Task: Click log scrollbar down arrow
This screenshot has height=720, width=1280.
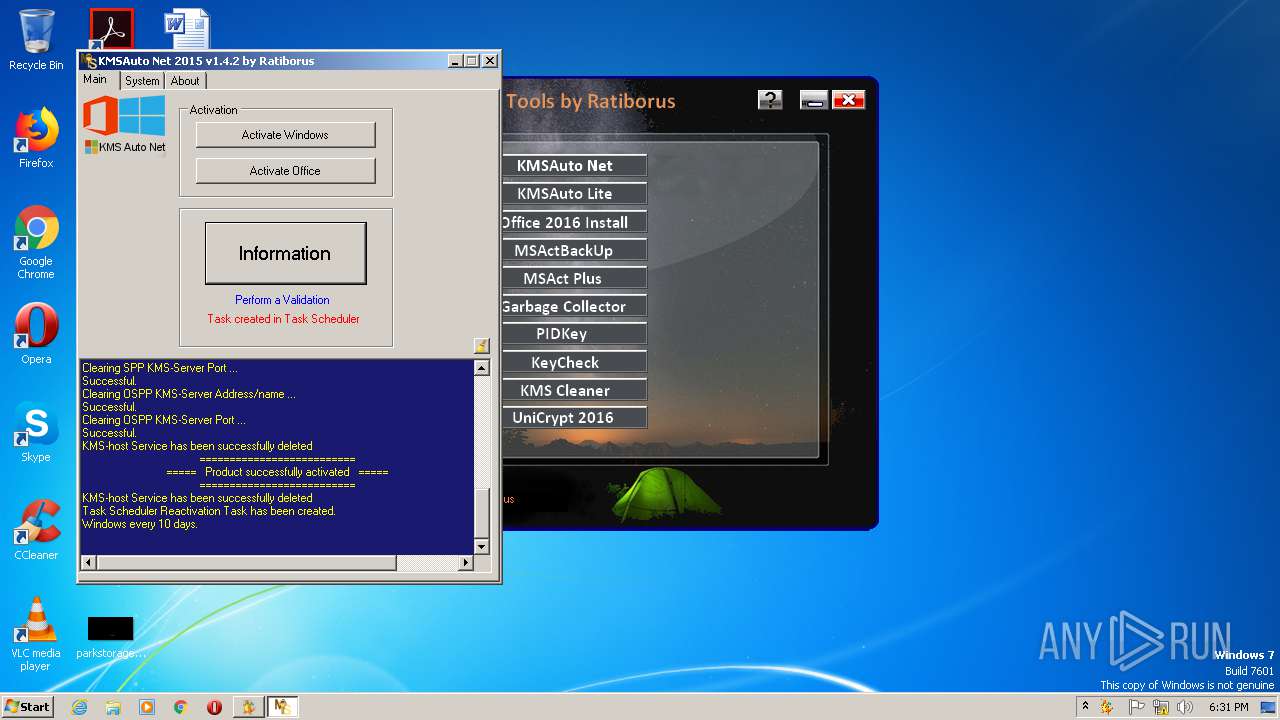Action: tap(482, 546)
